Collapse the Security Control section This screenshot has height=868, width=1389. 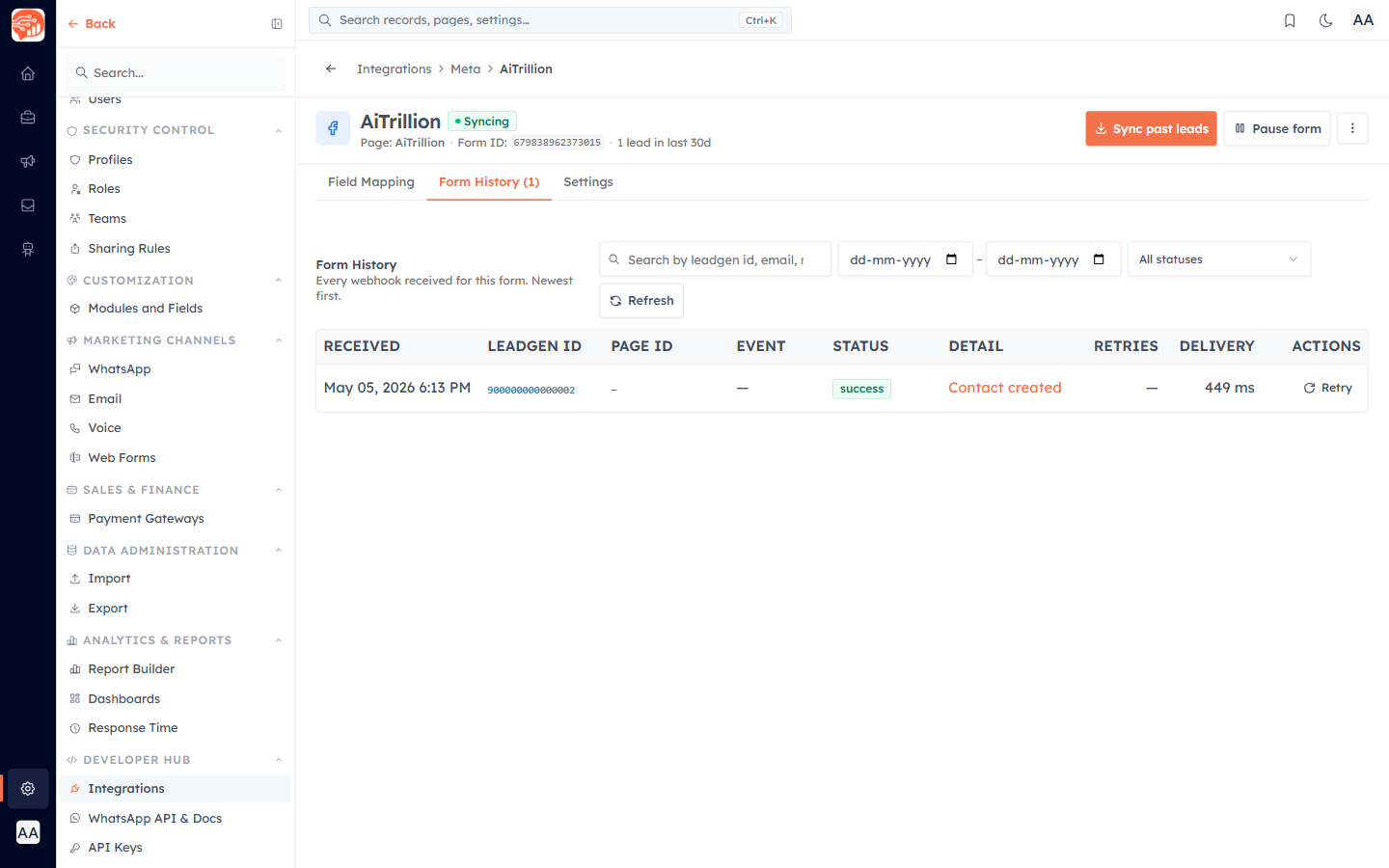coord(279,130)
